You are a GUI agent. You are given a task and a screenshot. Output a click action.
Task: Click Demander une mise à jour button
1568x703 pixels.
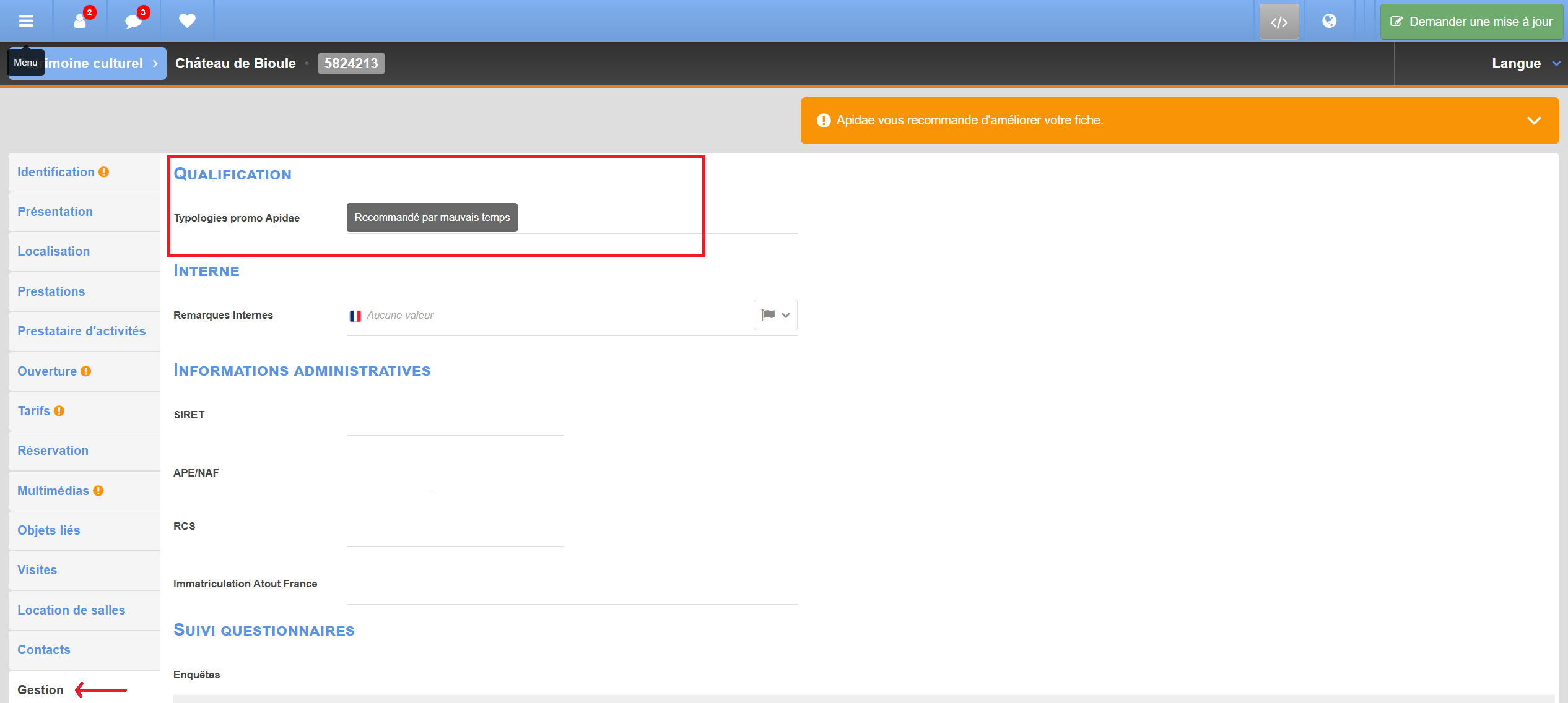[1471, 22]
